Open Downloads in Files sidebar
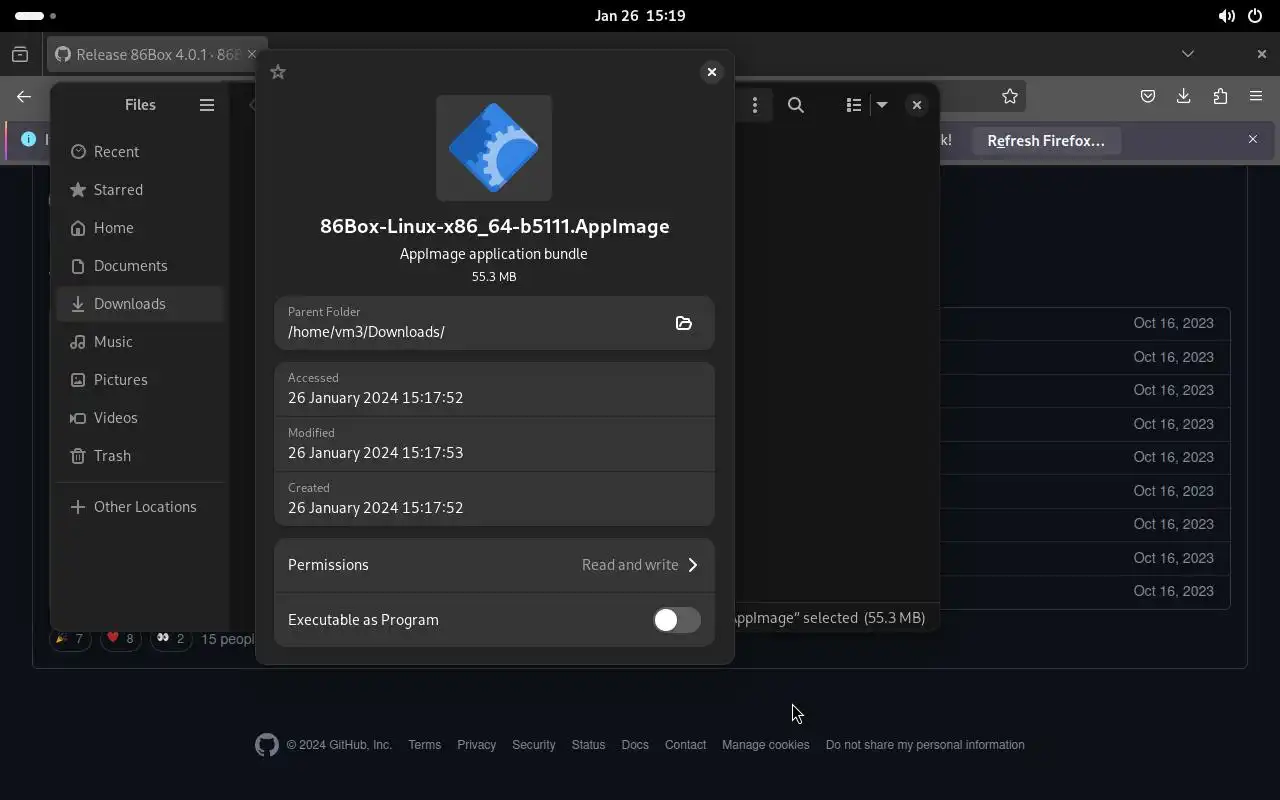Image resolution: width=1280 pixels, height=800 pixels. (140, 304)
